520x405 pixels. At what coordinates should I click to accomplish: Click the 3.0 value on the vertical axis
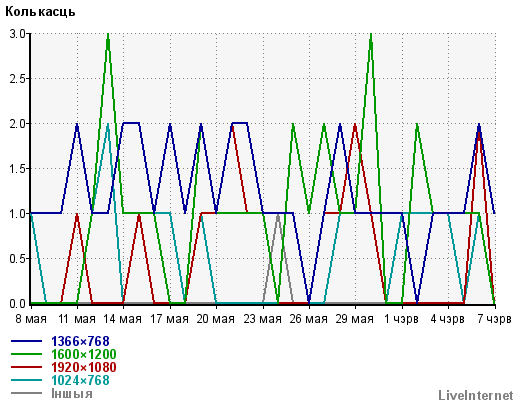click(x=17, y=34)
